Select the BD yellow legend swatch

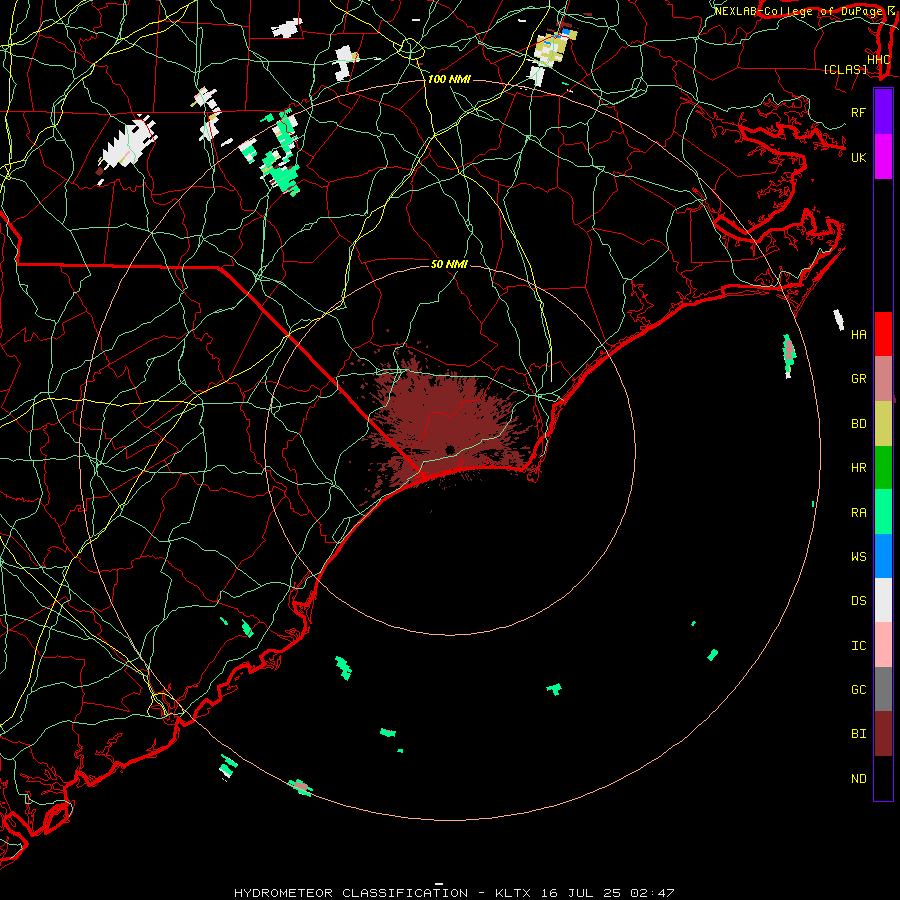[883, 423]
